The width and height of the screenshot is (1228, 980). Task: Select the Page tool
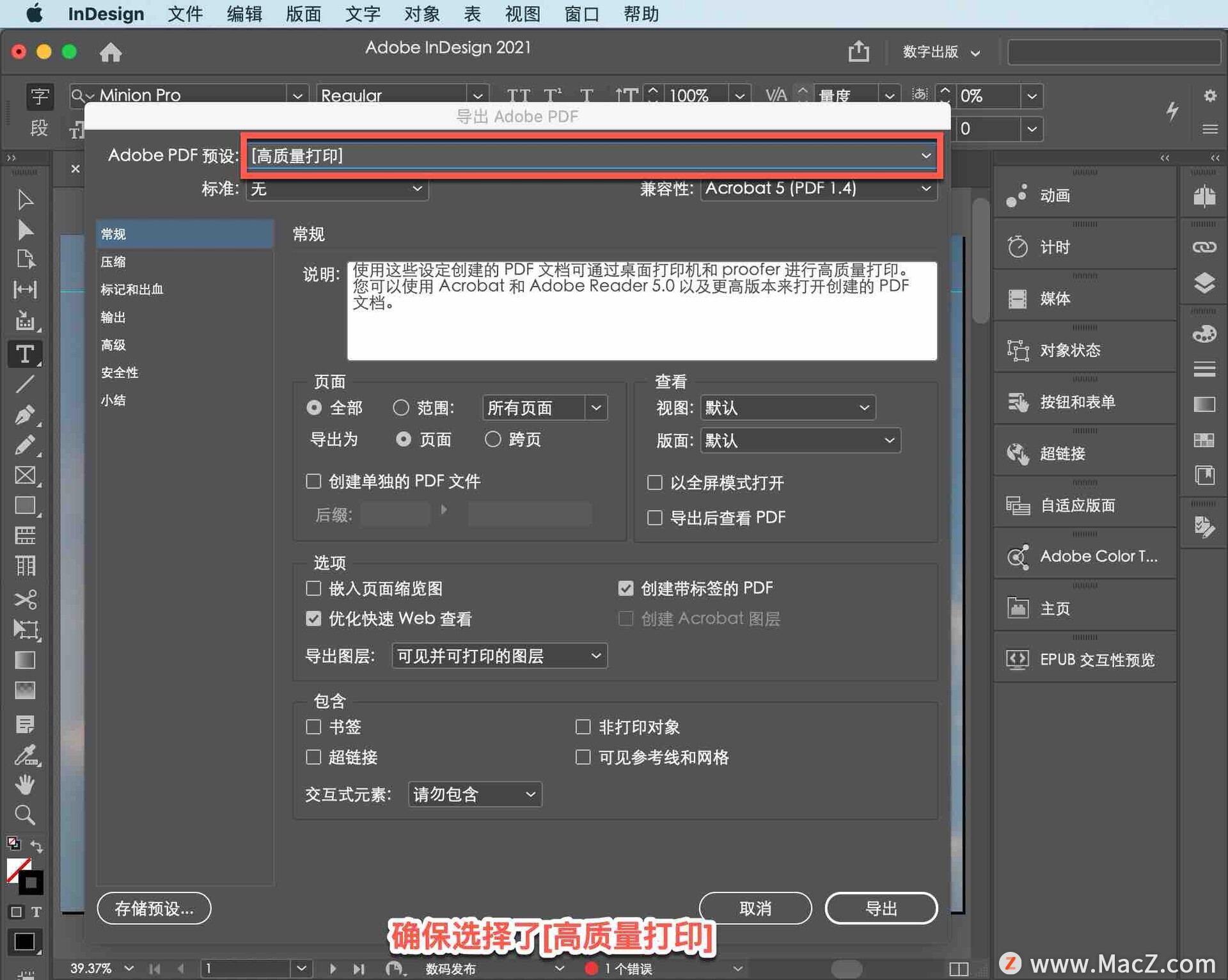25,259
